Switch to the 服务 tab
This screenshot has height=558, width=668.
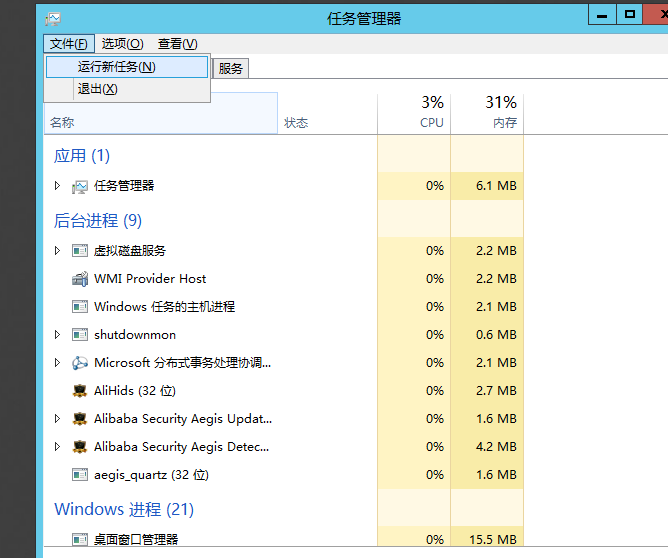coord(231,68)
